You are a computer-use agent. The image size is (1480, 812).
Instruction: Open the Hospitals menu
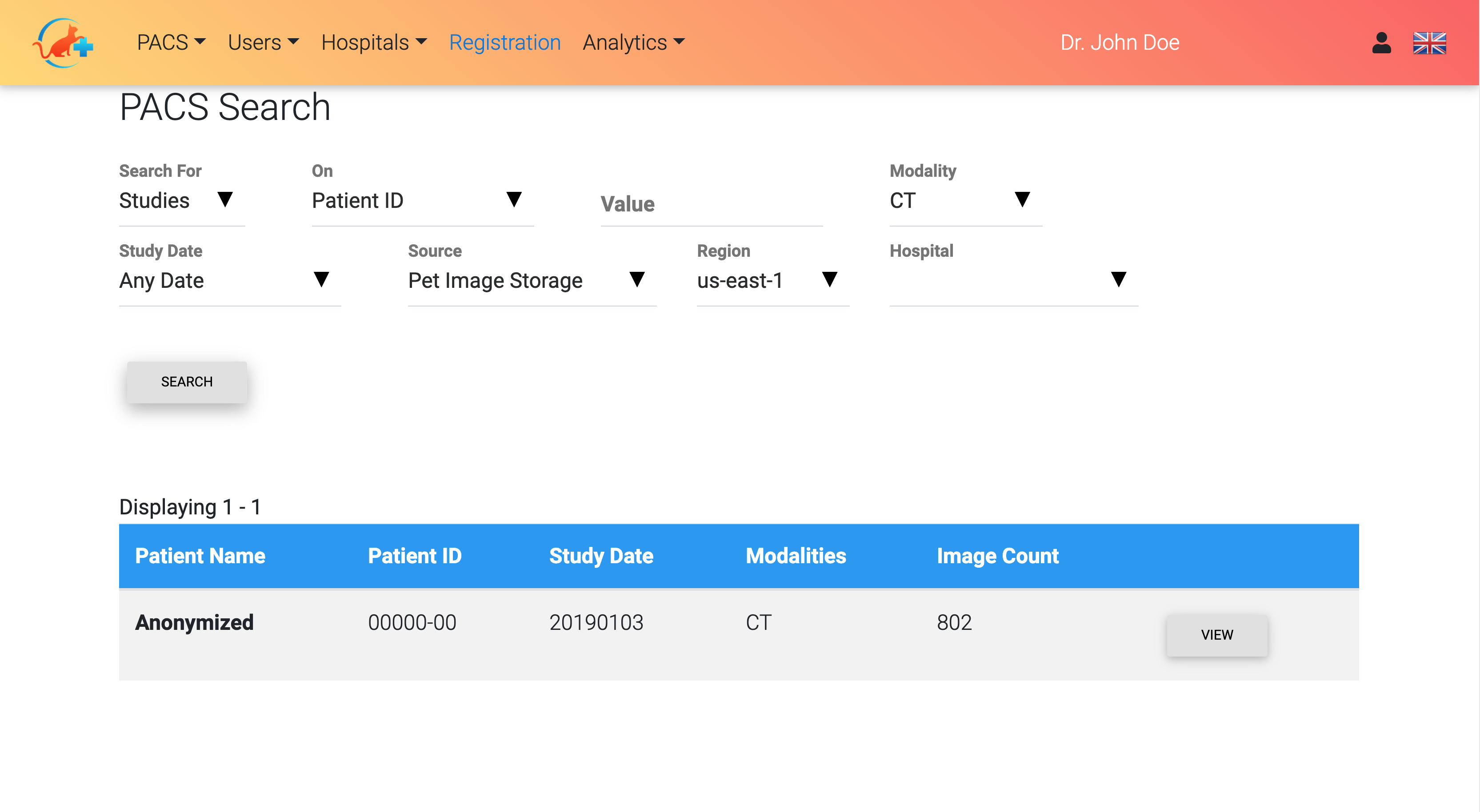(x=374, y=43)
